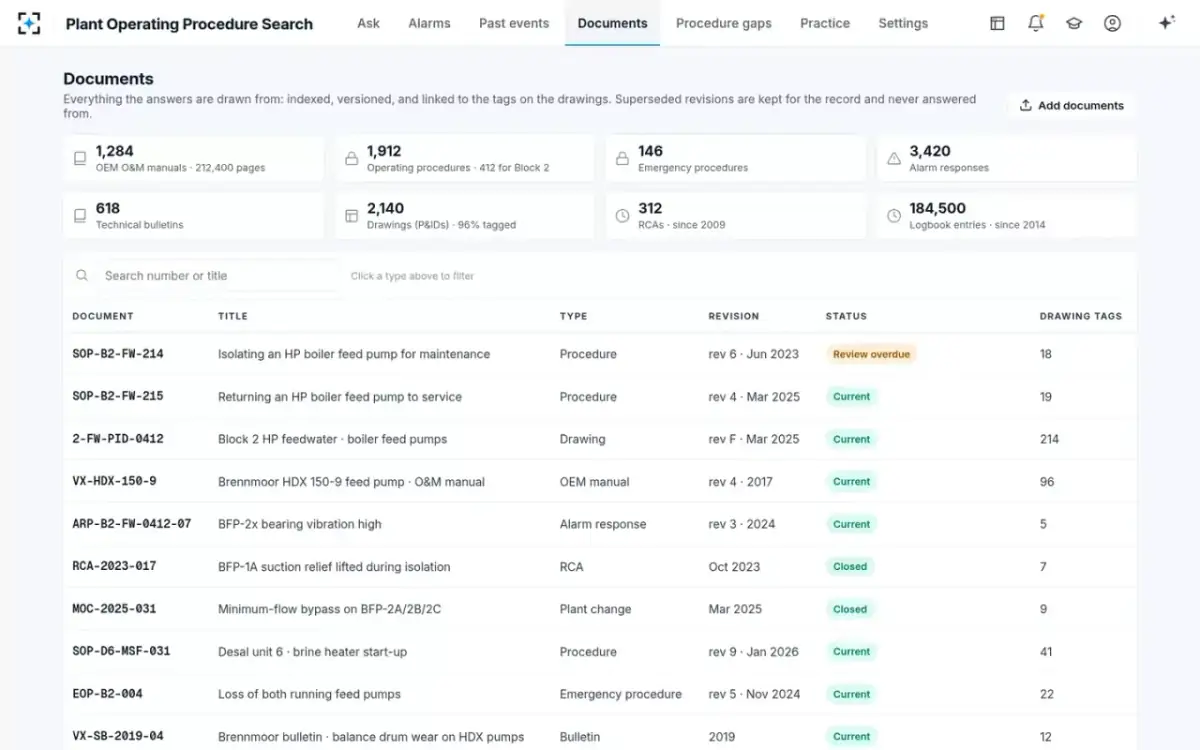Click title 'Loss of both running feed pumps'

click(x=309, y=694)
